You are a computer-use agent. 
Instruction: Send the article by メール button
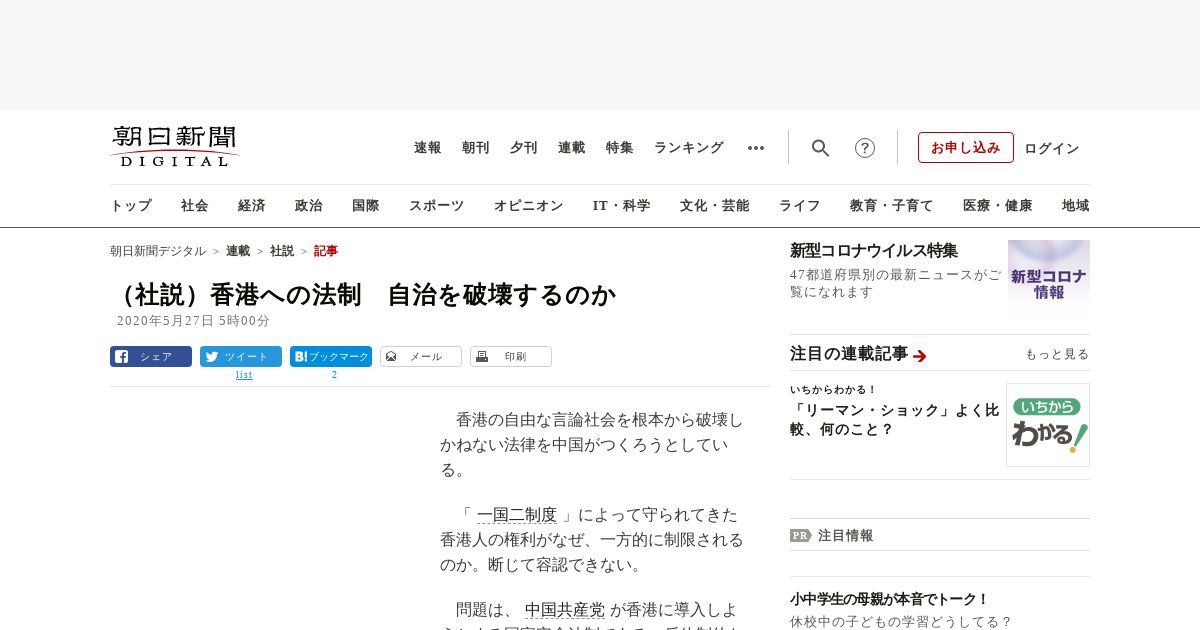pos(421,356)
